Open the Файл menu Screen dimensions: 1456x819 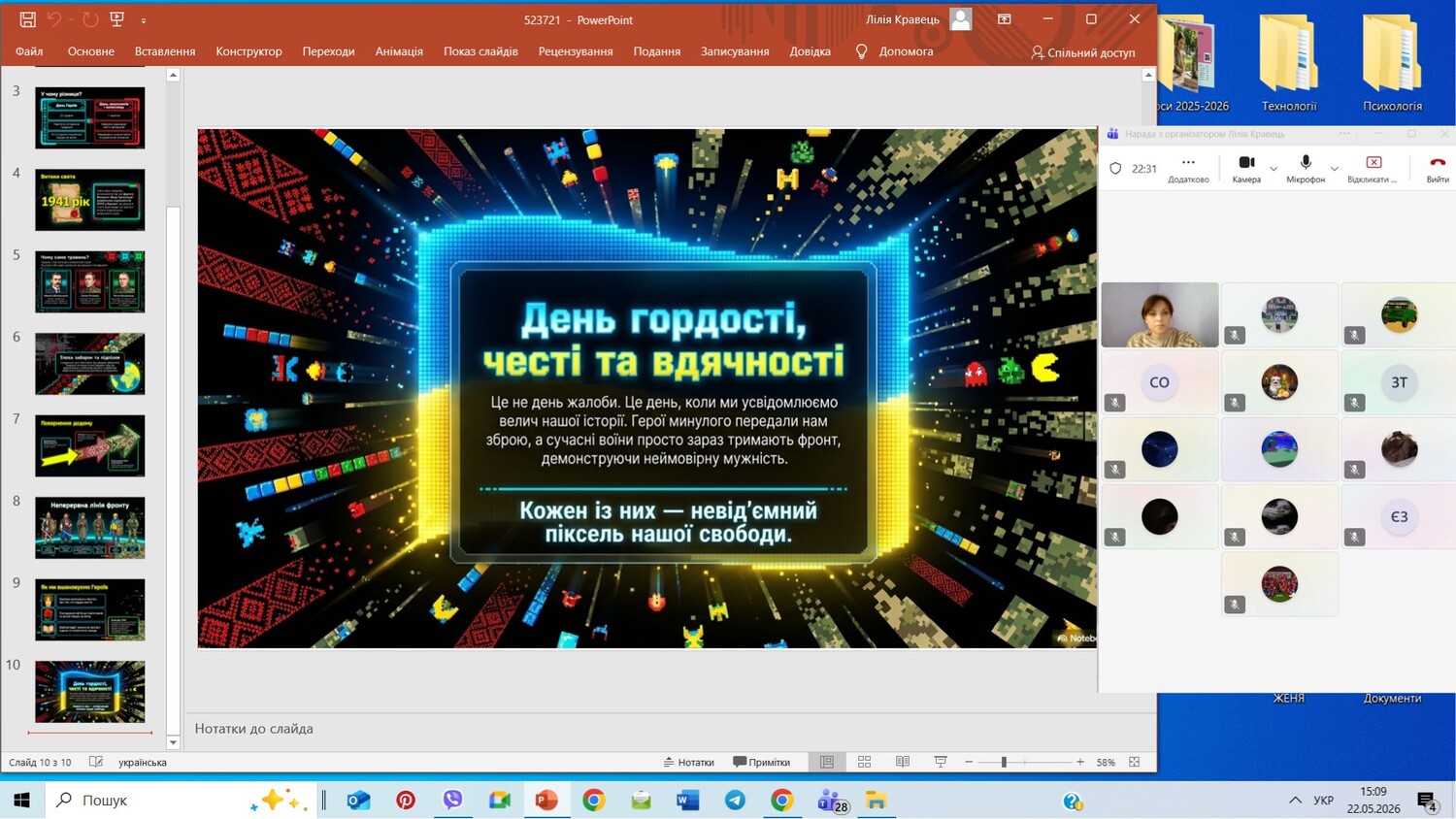click(x=29, y=51)
